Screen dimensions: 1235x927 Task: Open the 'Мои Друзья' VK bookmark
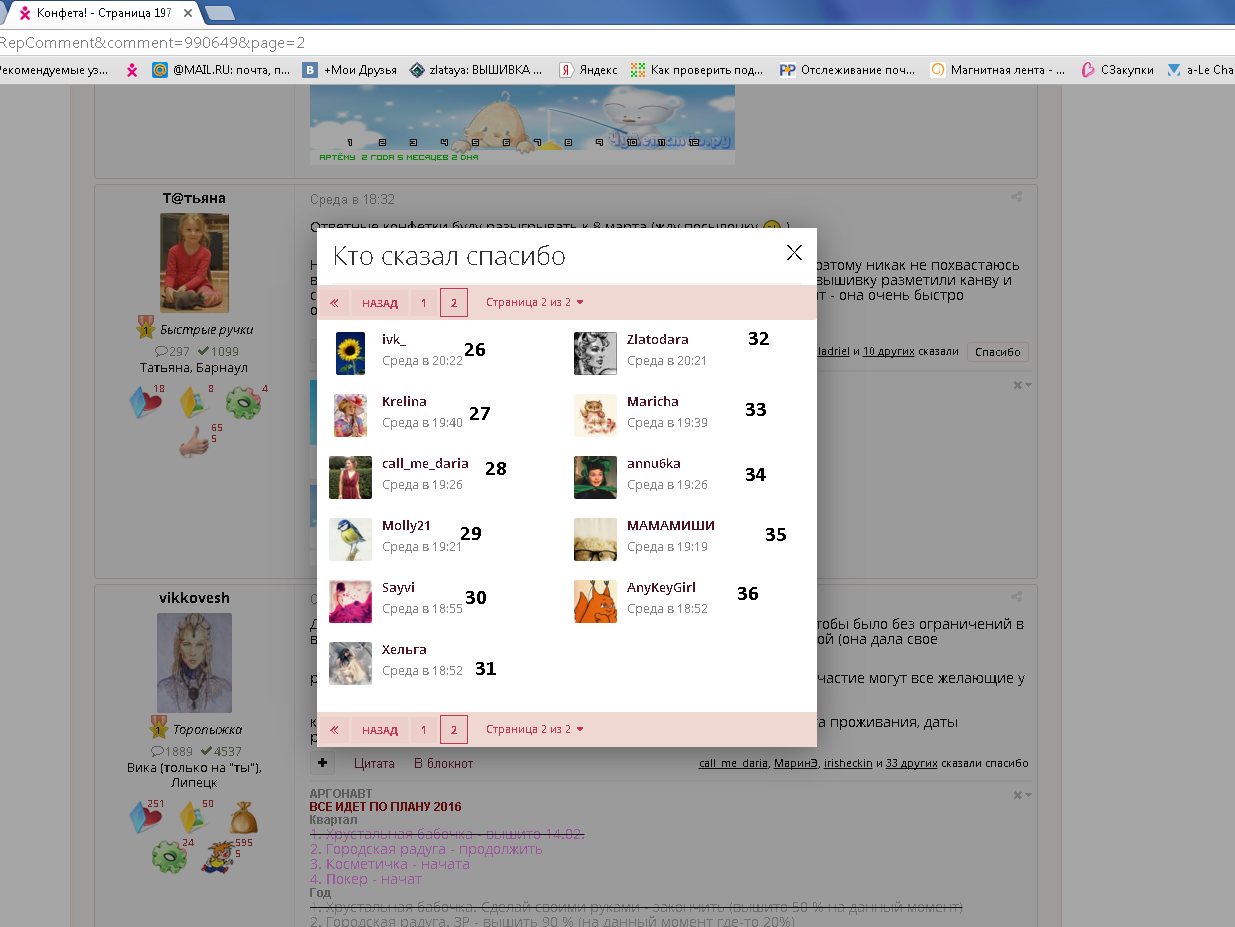(x=351, y=70)
